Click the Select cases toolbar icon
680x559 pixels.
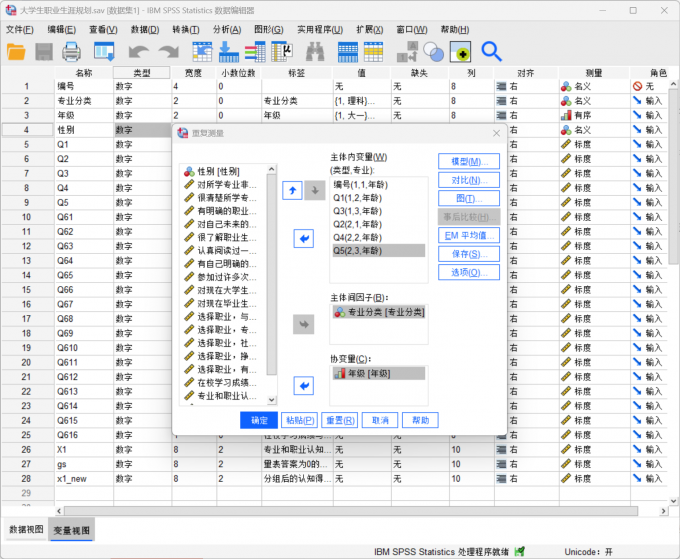point(460,52)
